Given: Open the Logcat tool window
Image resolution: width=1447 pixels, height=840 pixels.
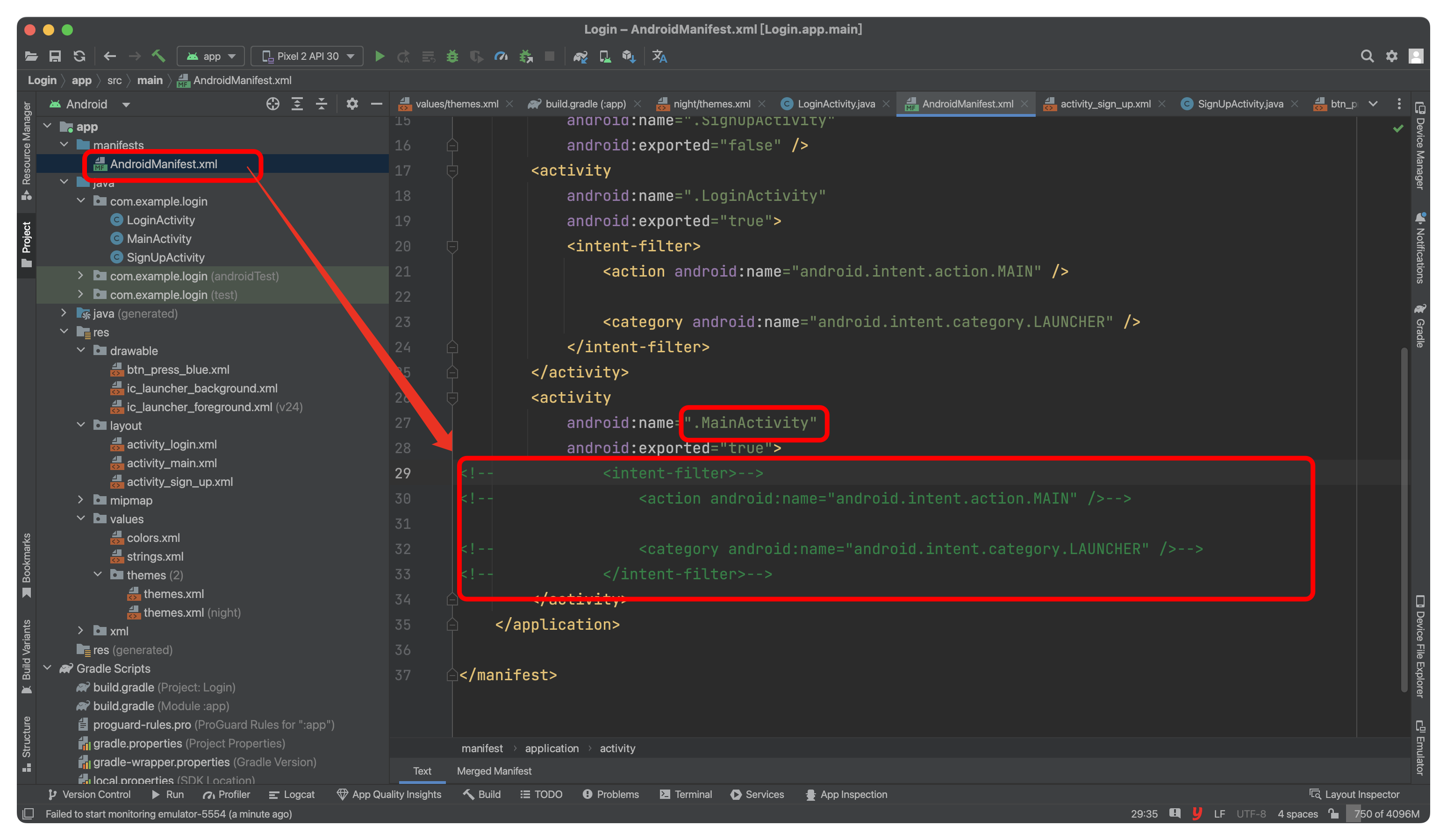Looking at the screenshot, I should tap(292, 794).
